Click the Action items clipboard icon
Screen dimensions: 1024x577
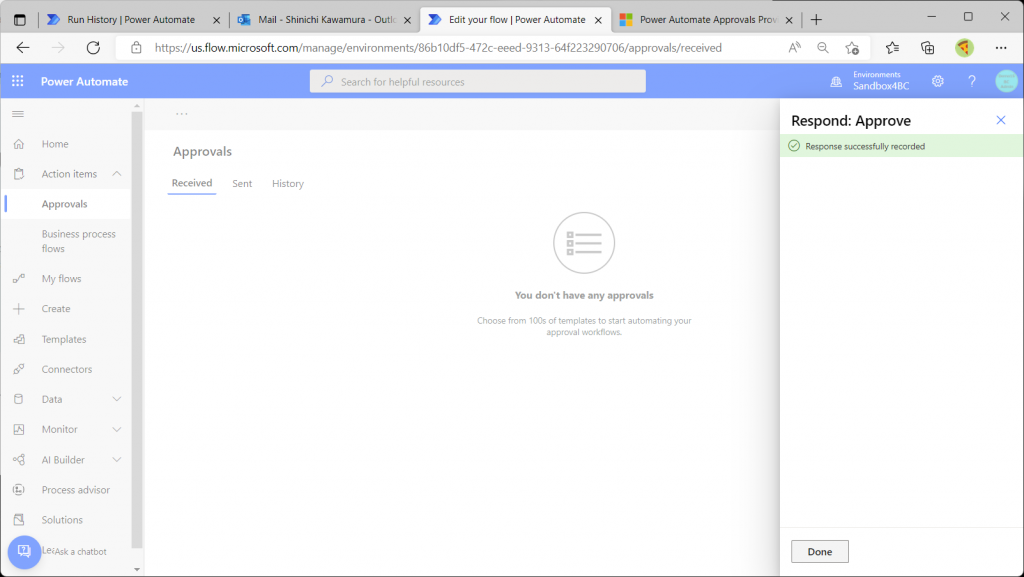pos(19,174)
